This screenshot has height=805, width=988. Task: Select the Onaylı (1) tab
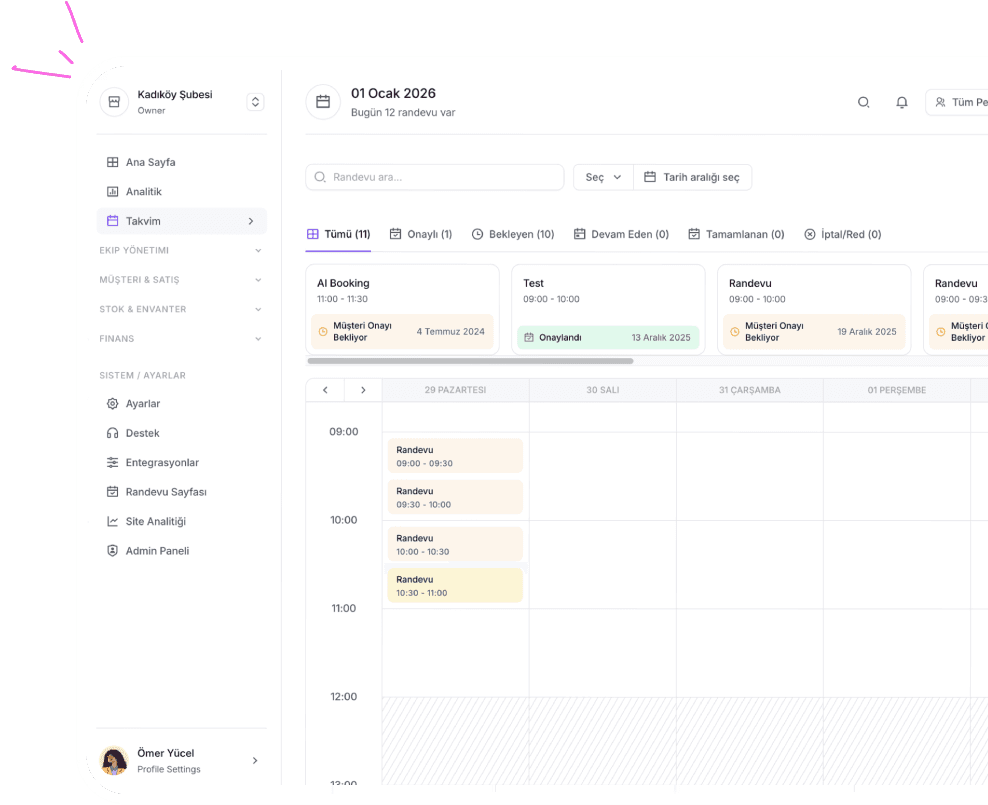(x=421, y=234)
